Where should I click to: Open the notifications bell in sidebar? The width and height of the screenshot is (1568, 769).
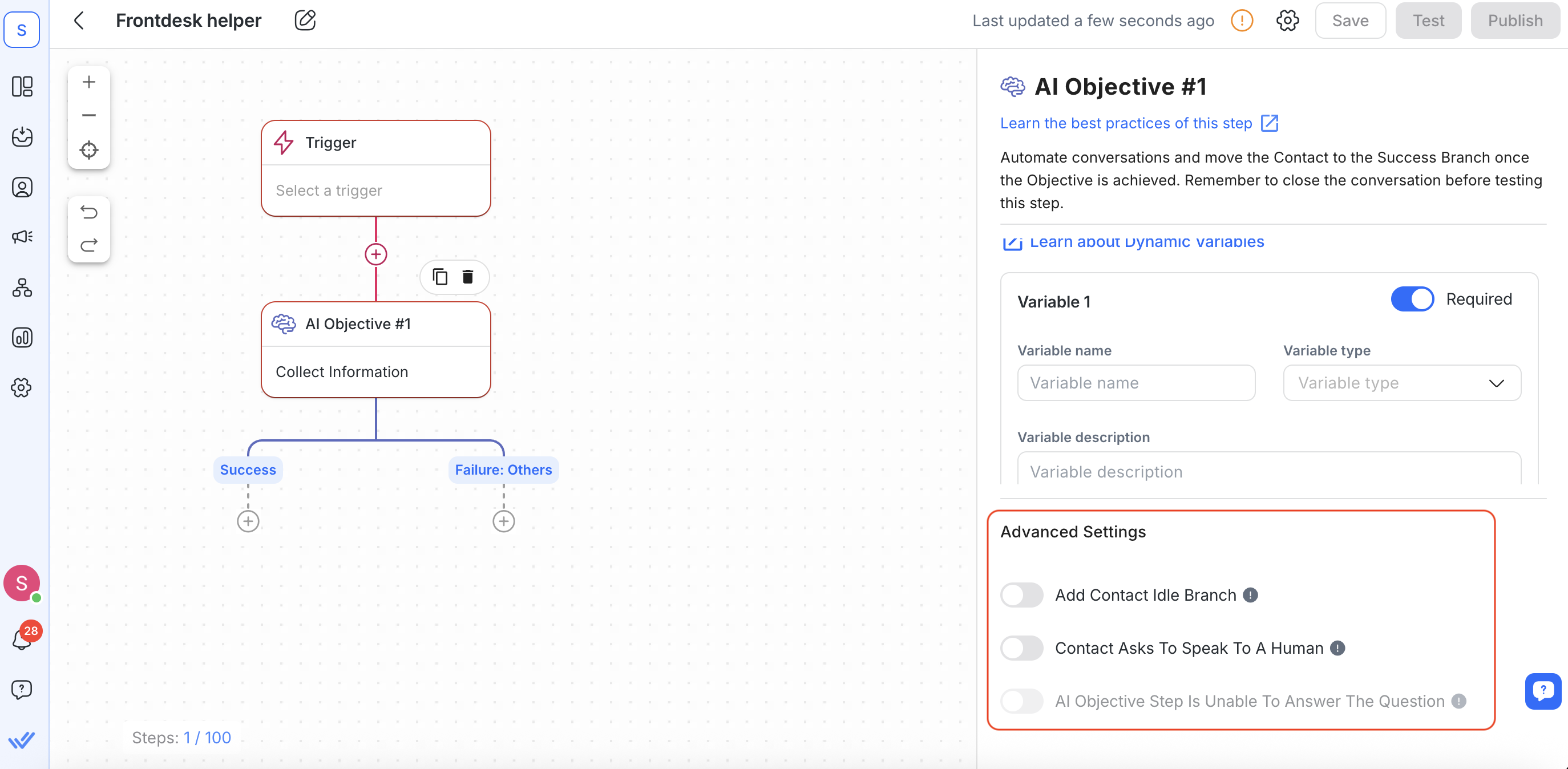click(22, 639)
